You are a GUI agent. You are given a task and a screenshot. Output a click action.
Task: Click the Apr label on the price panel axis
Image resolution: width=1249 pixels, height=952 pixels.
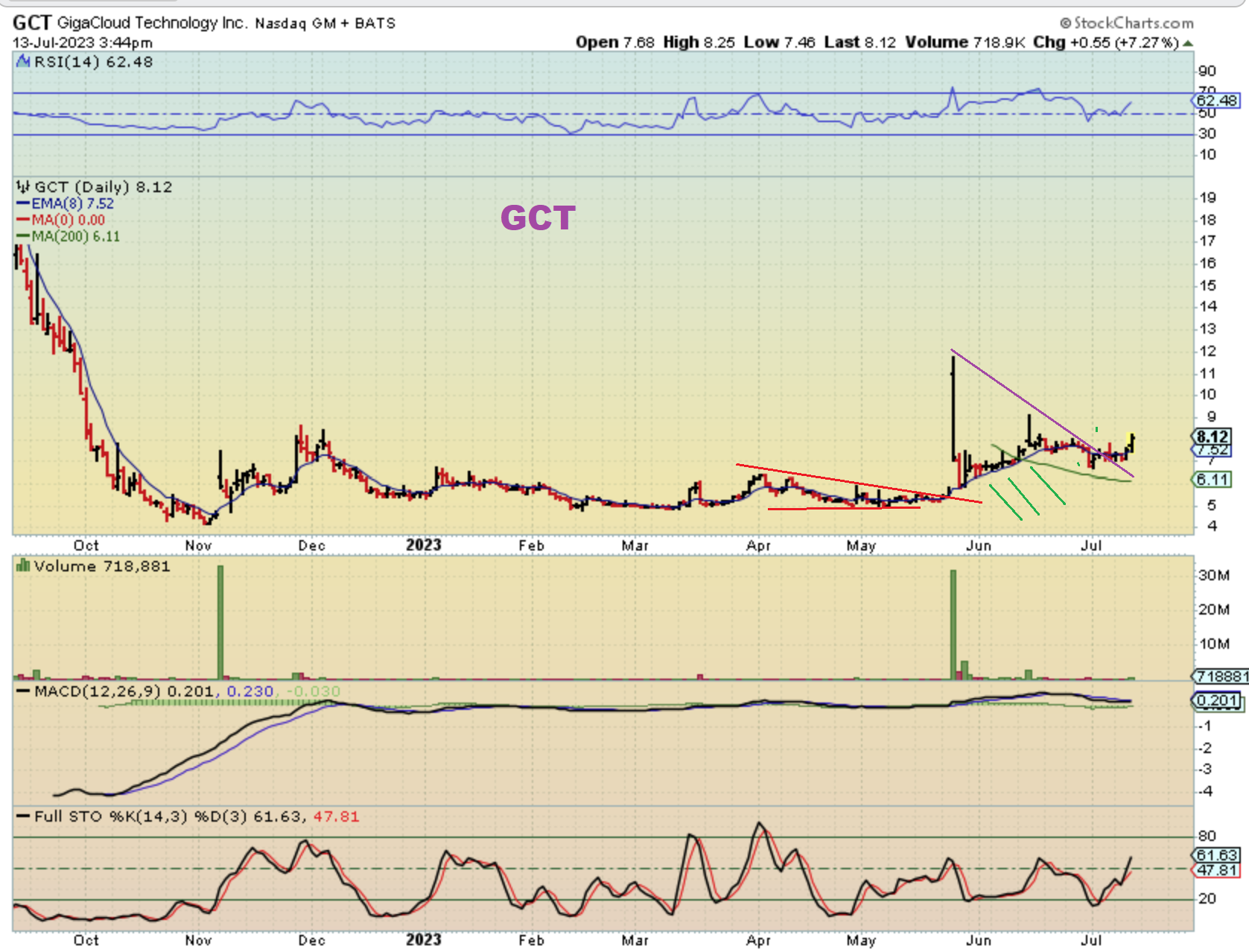click(758, 545)
